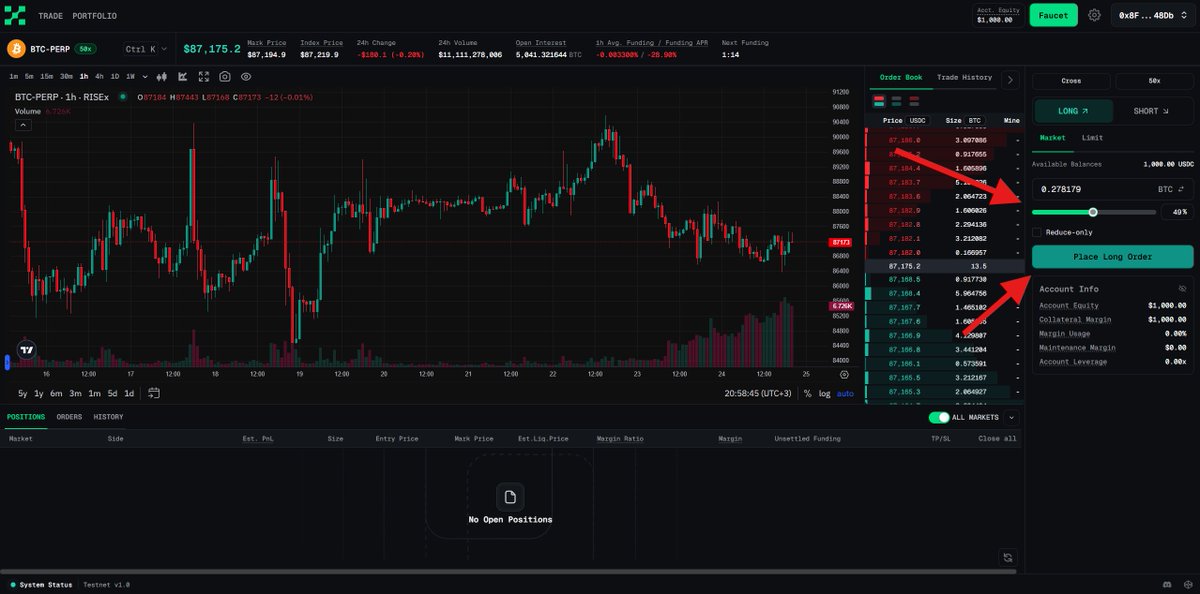Take a chart screenshot with the camera icon
This screenshot has height=594, width=1200.
coord(225,77)
